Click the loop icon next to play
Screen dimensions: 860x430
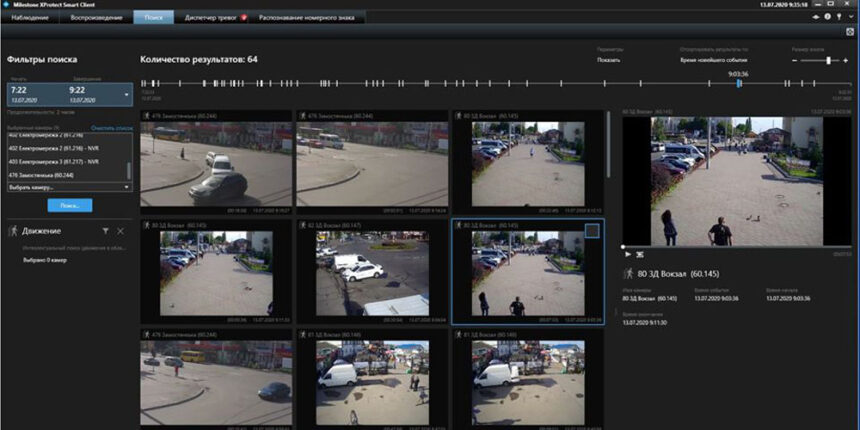pos(640,254)
